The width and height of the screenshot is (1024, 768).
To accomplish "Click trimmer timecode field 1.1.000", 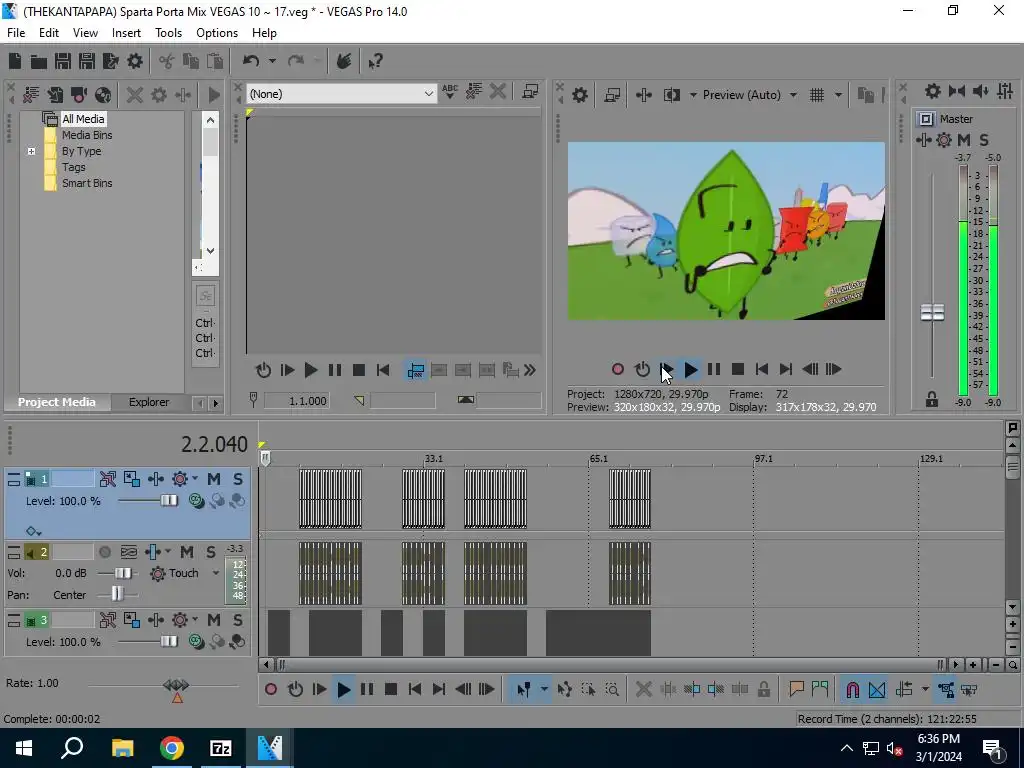I will (296, 401).
